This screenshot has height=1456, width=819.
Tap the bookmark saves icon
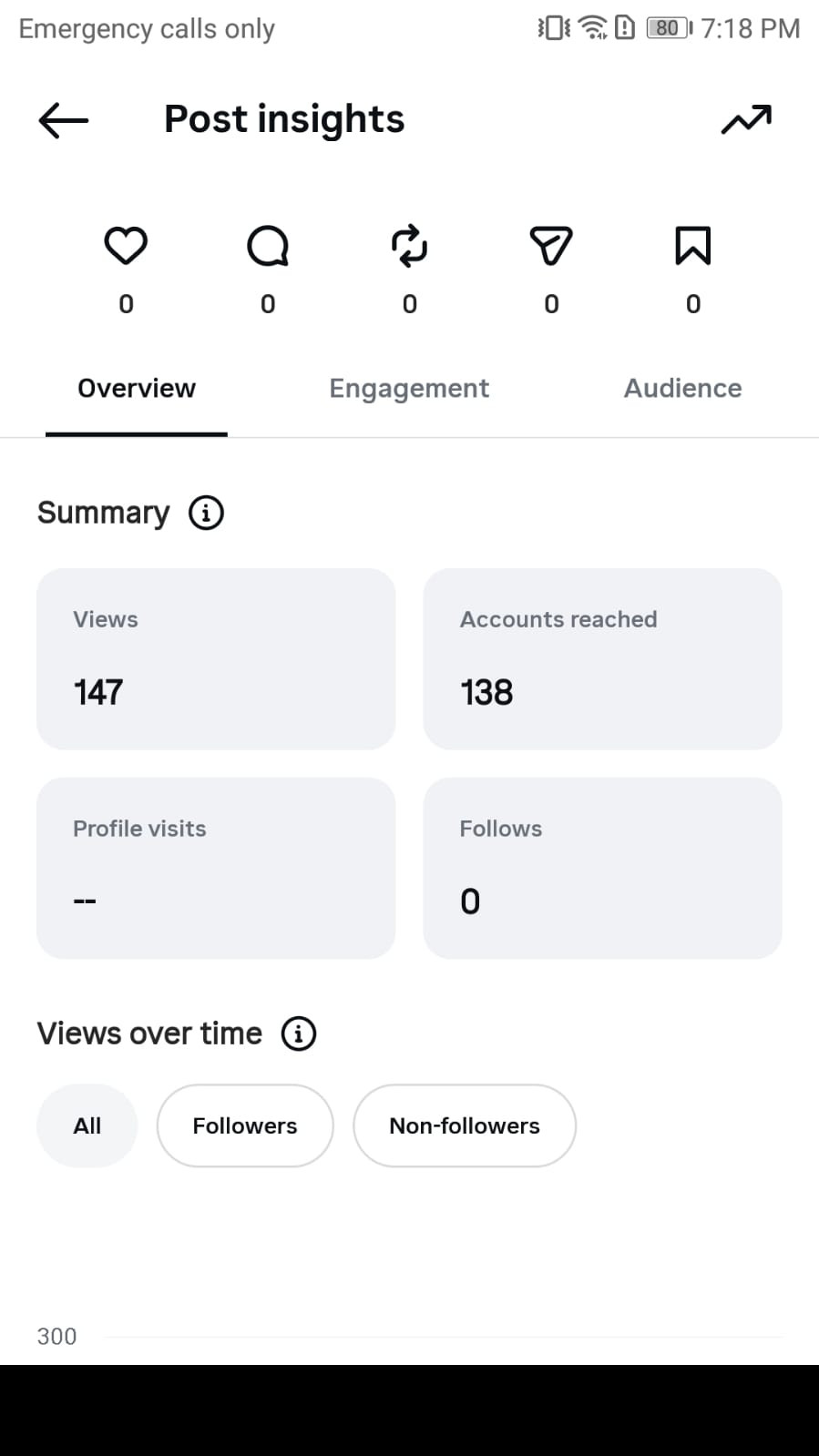point(693,246)
